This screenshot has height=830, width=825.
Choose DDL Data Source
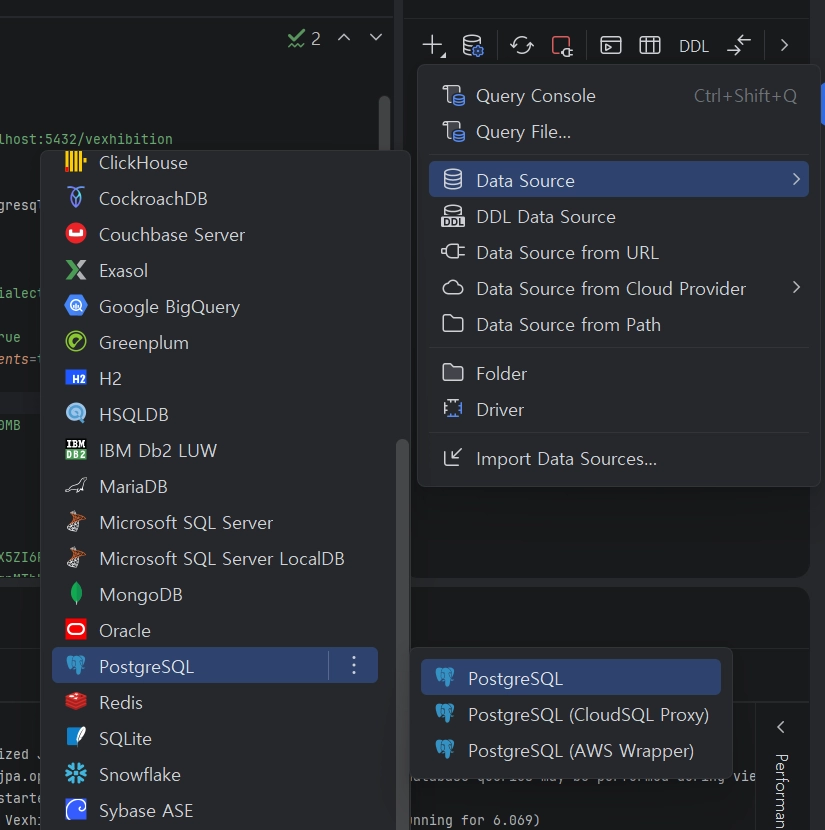pyautogui.click(x=619, y=216)
